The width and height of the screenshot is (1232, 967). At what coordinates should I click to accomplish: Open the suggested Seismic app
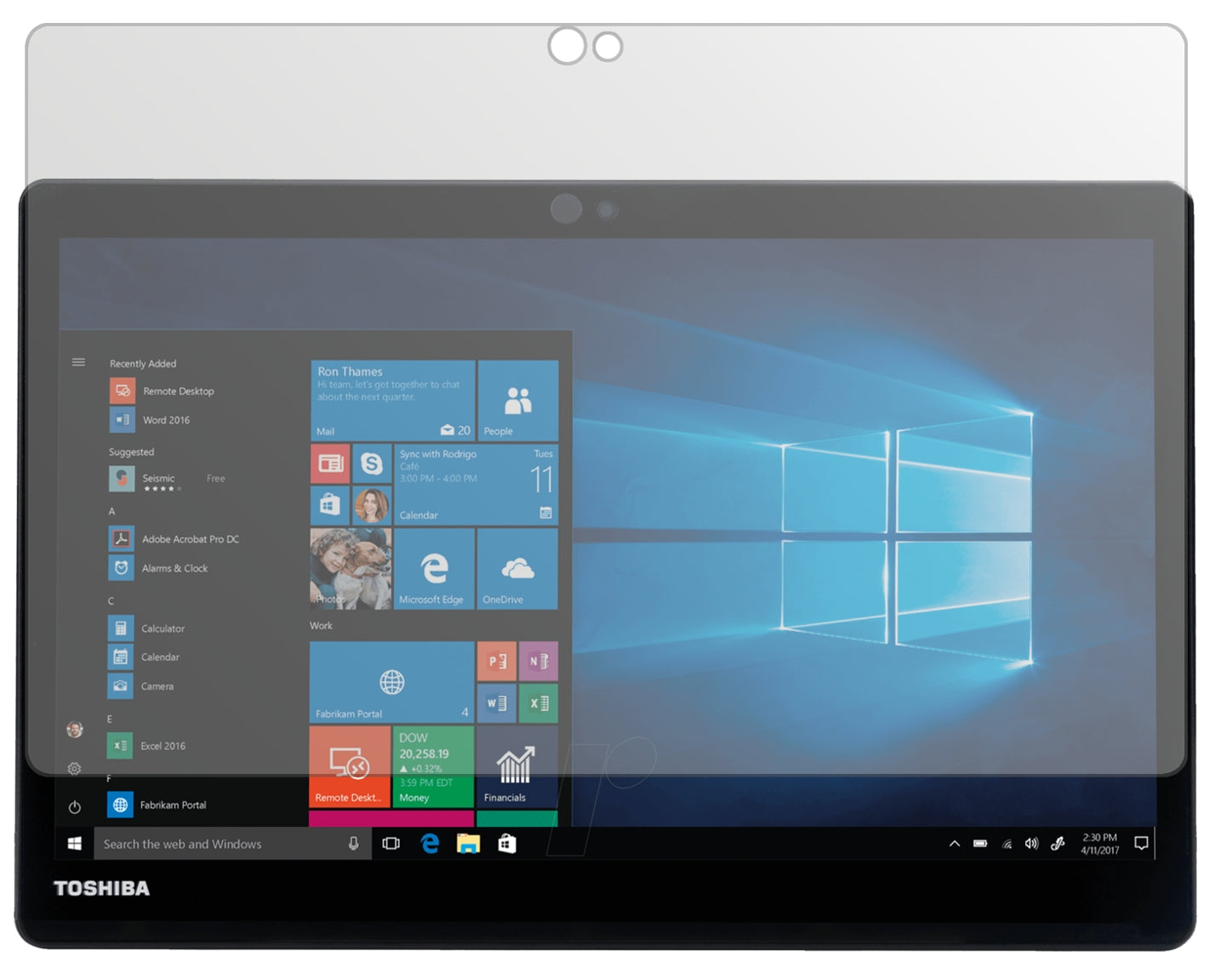point(167,479)
